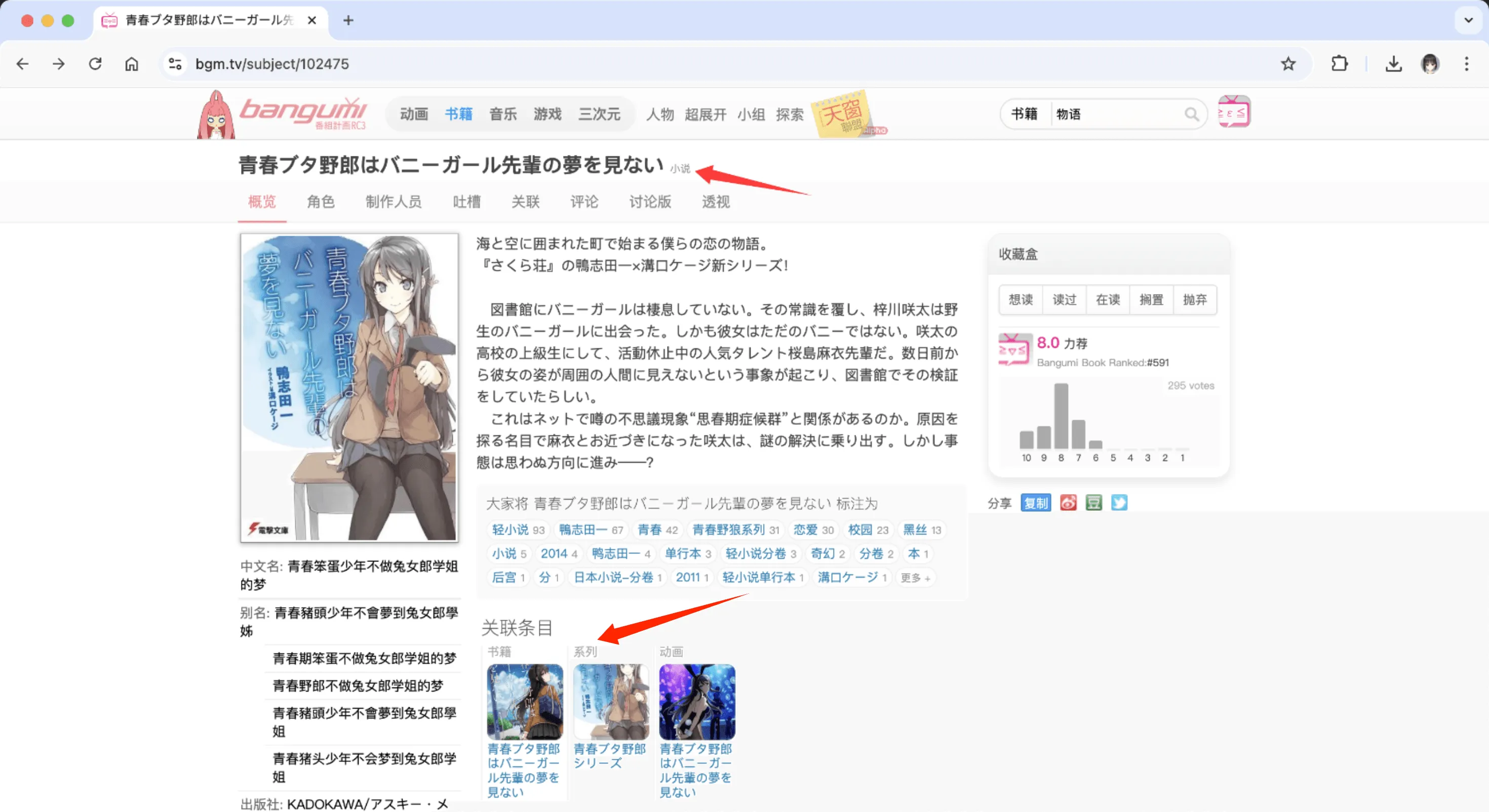Open the 三次元 navigation menu
Image resolution: width=1489 pixels, height=812 pixels.
(600, 114)
